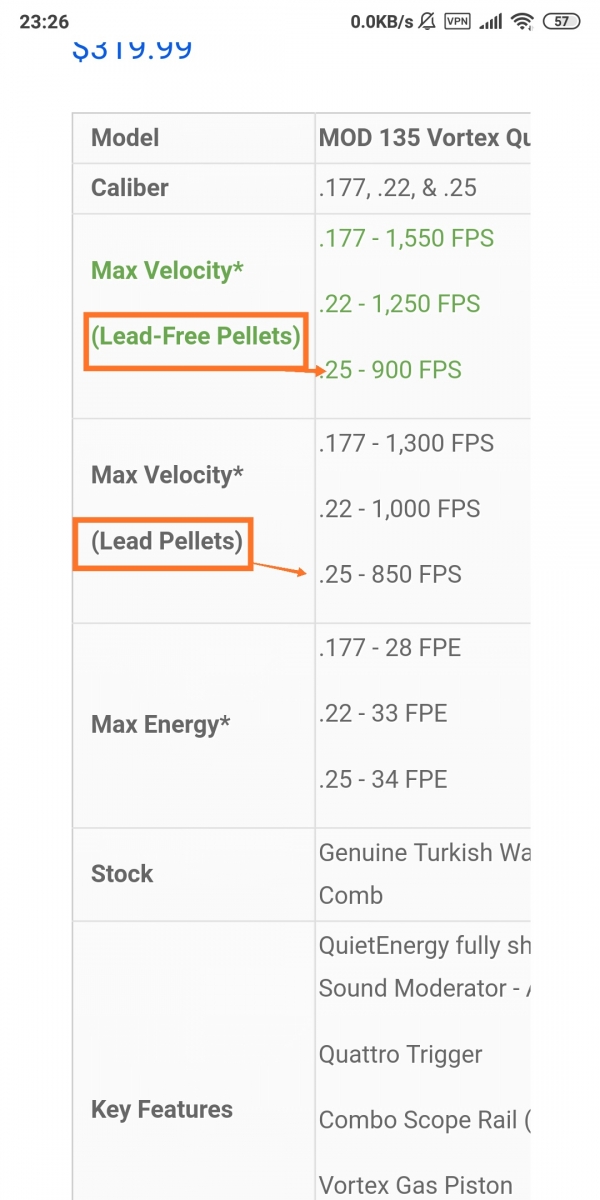Tap the VPN status icon

(457, 21)
